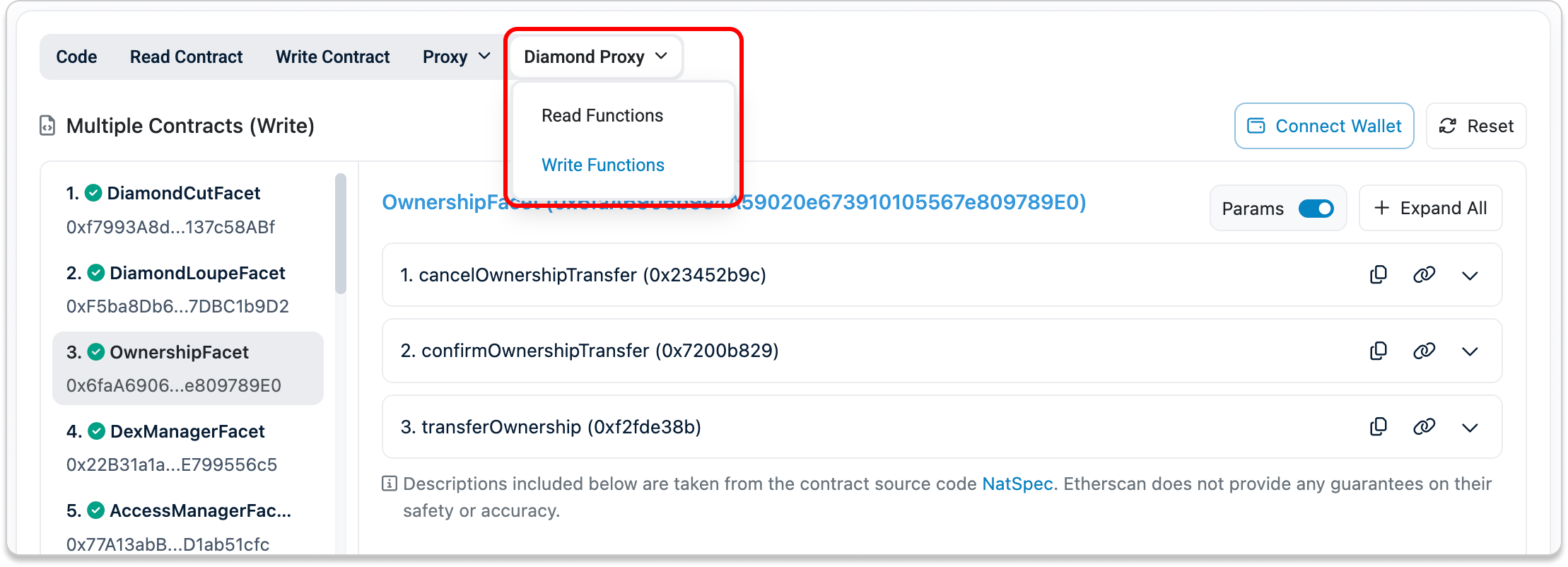Copy the transferOwnership method icon
Viewport: 1568px width, 567px height.
pos(1379,427)
